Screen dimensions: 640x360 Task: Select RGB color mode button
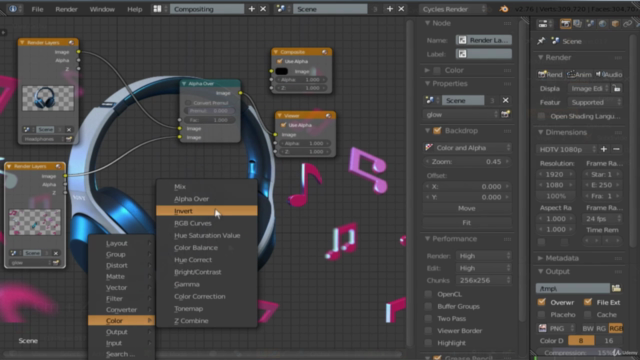[615, 328]
